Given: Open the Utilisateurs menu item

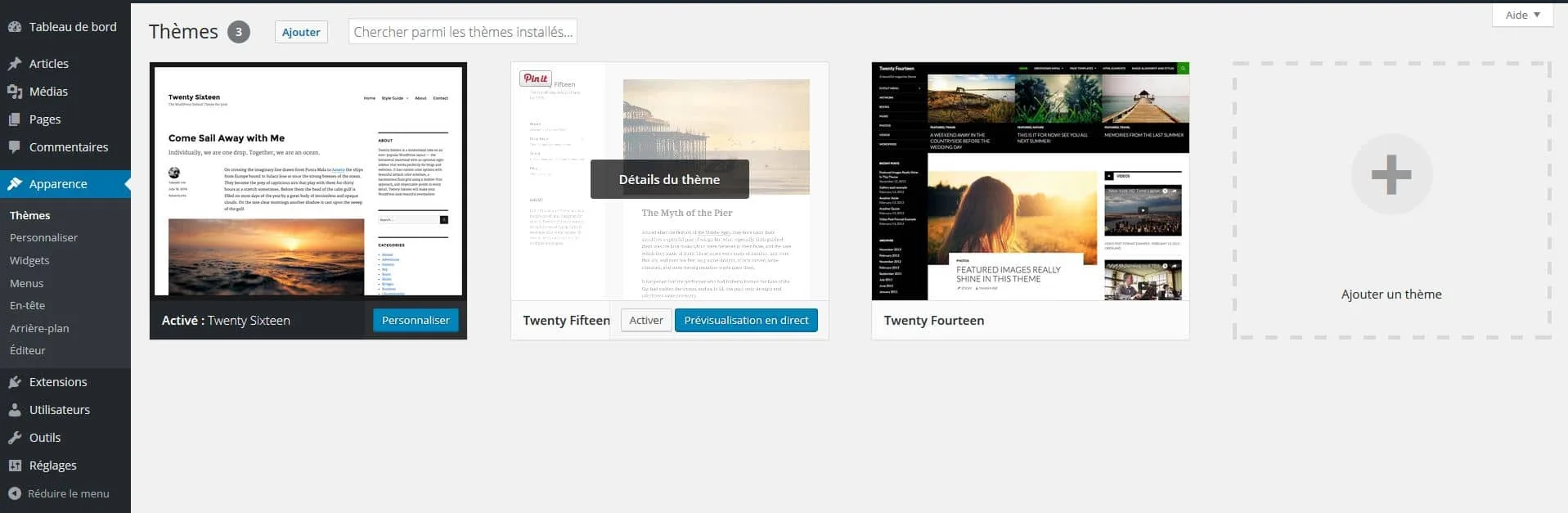Looking at the screenshot, I should (65, 410).
